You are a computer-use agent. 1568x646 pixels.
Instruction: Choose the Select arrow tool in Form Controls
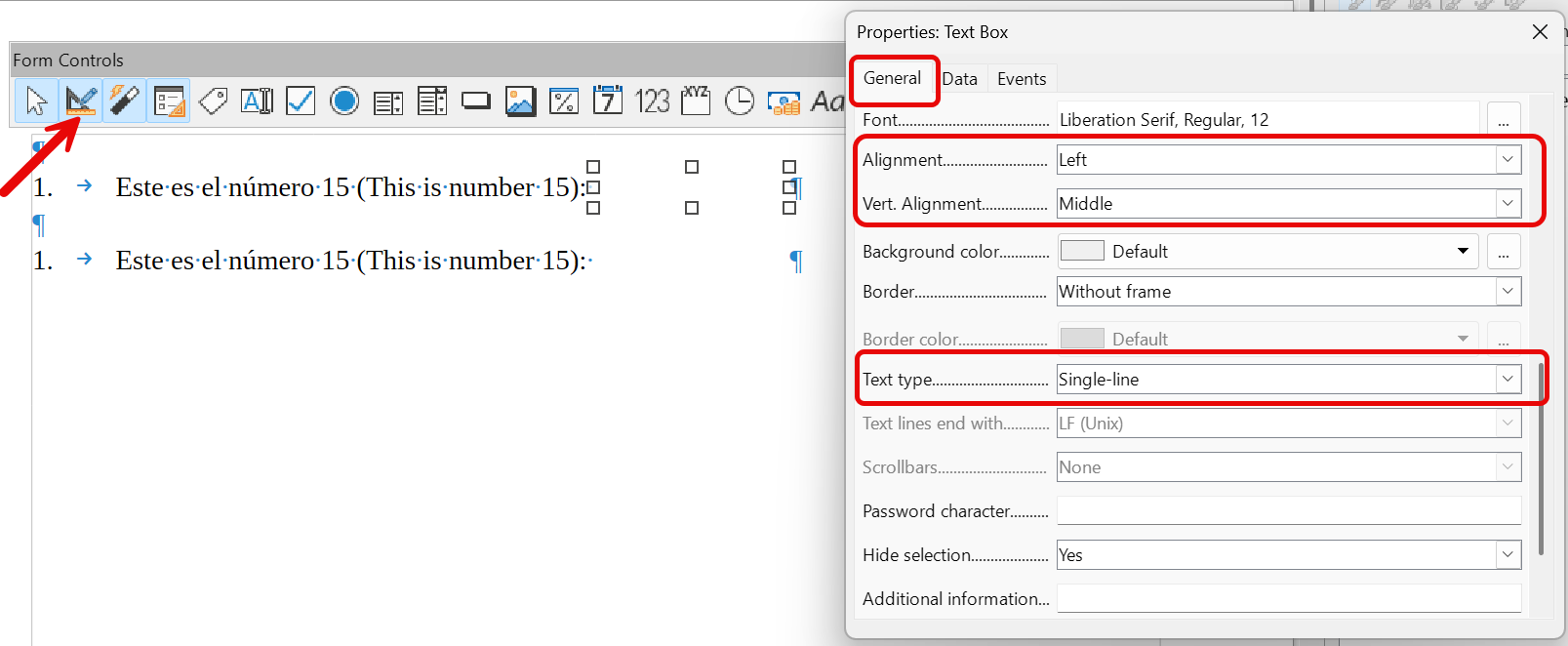[x=36, y=101]
